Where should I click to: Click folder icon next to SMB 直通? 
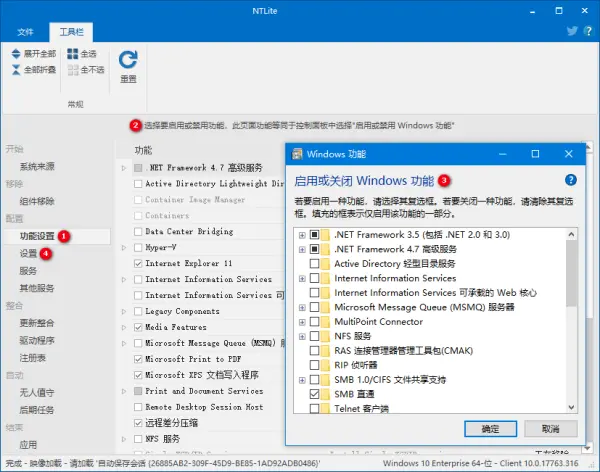(x=325, y=394)
